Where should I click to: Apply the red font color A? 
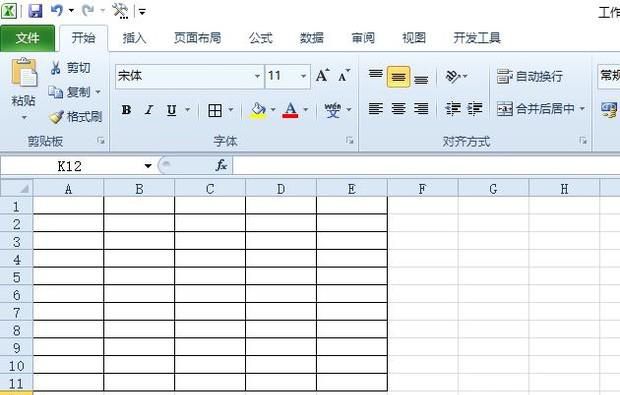tap(290, 110)
